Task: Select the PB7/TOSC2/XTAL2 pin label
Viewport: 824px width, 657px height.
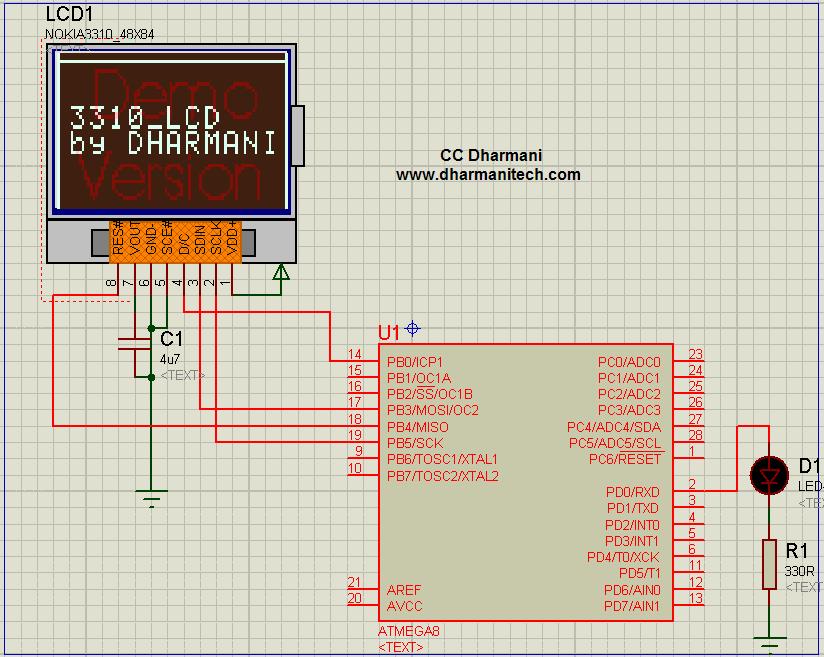Action: coord(442,476)
